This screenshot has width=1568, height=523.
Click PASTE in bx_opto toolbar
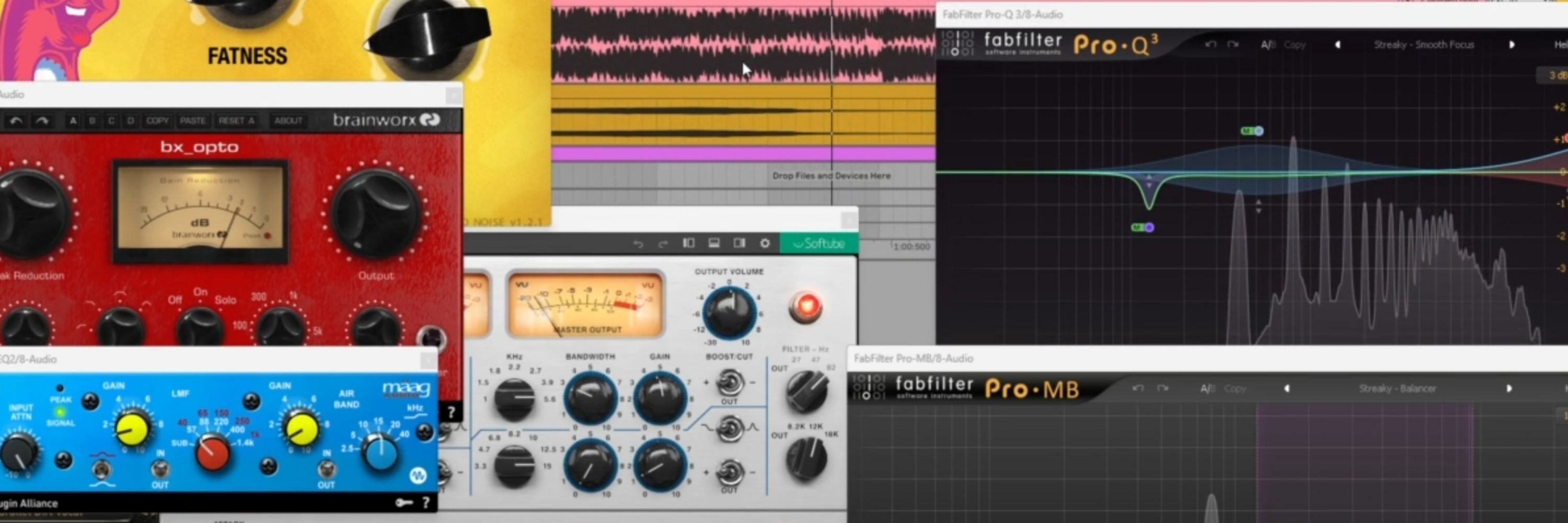[x=192, y=121]
